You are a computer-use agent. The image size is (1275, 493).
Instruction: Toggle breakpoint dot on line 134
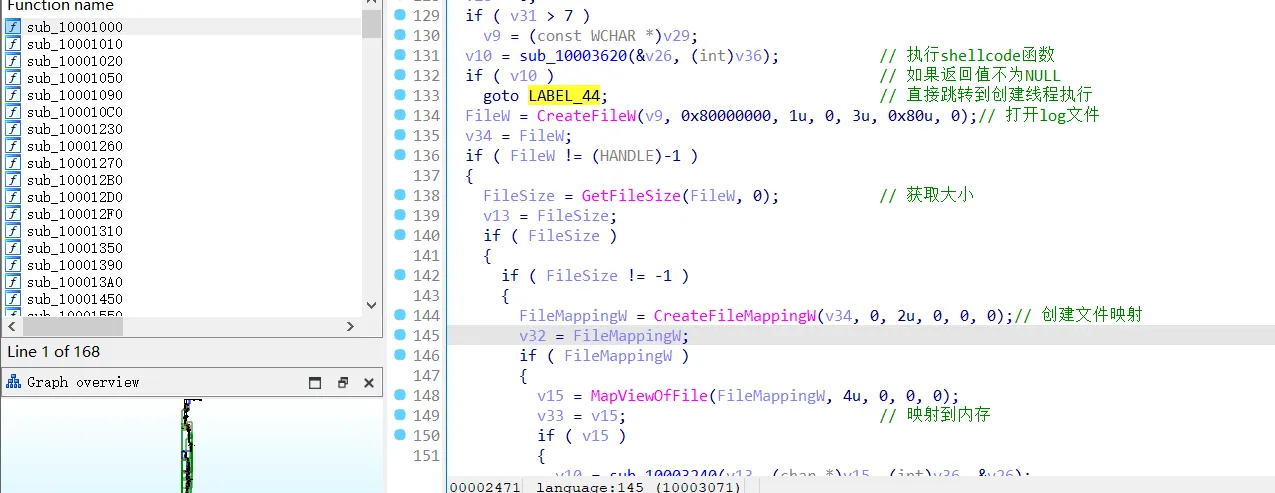pos(400,115)
